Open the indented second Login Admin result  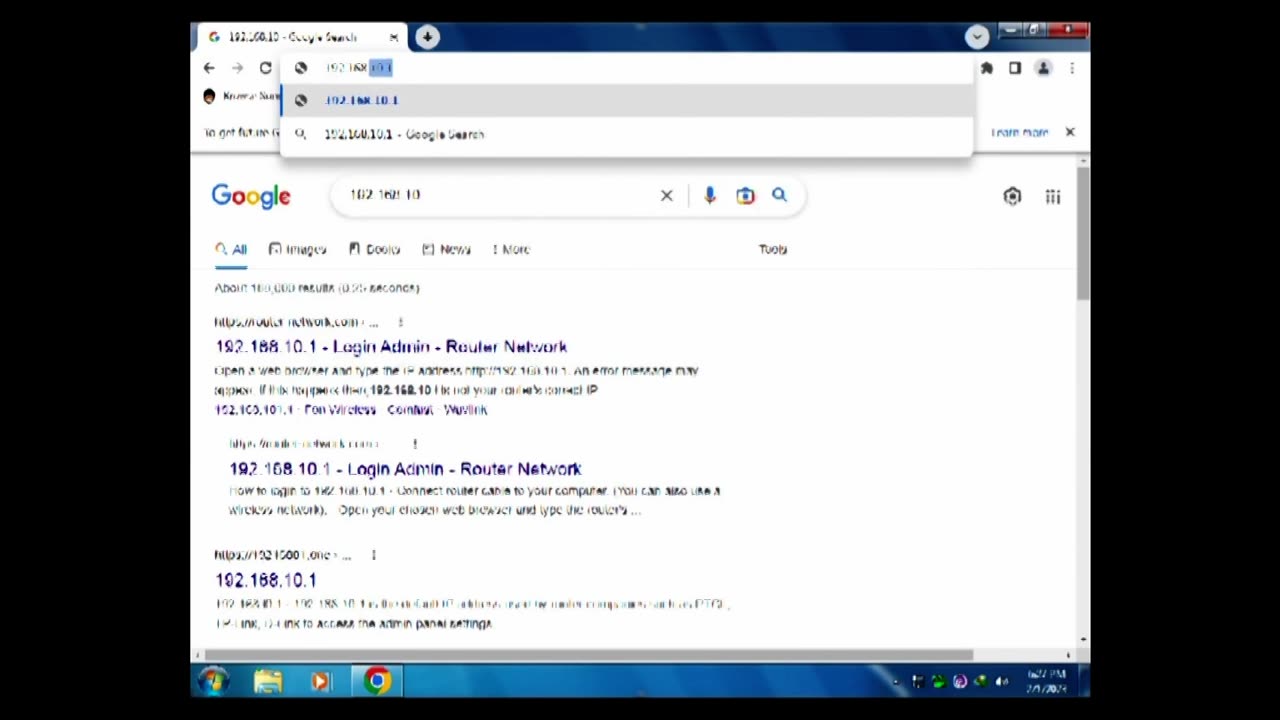pos(405,468)
